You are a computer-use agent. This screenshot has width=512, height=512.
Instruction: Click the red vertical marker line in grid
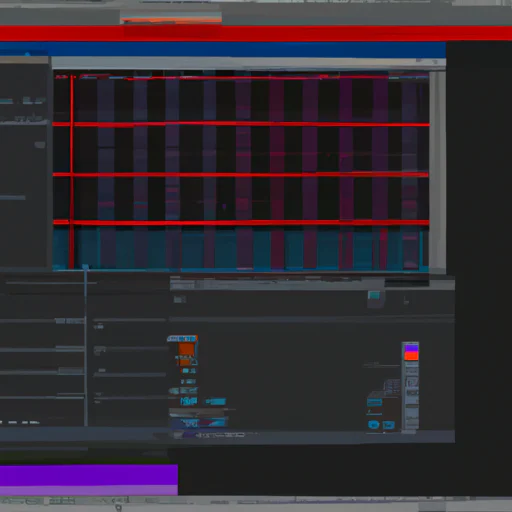(72, 172)
